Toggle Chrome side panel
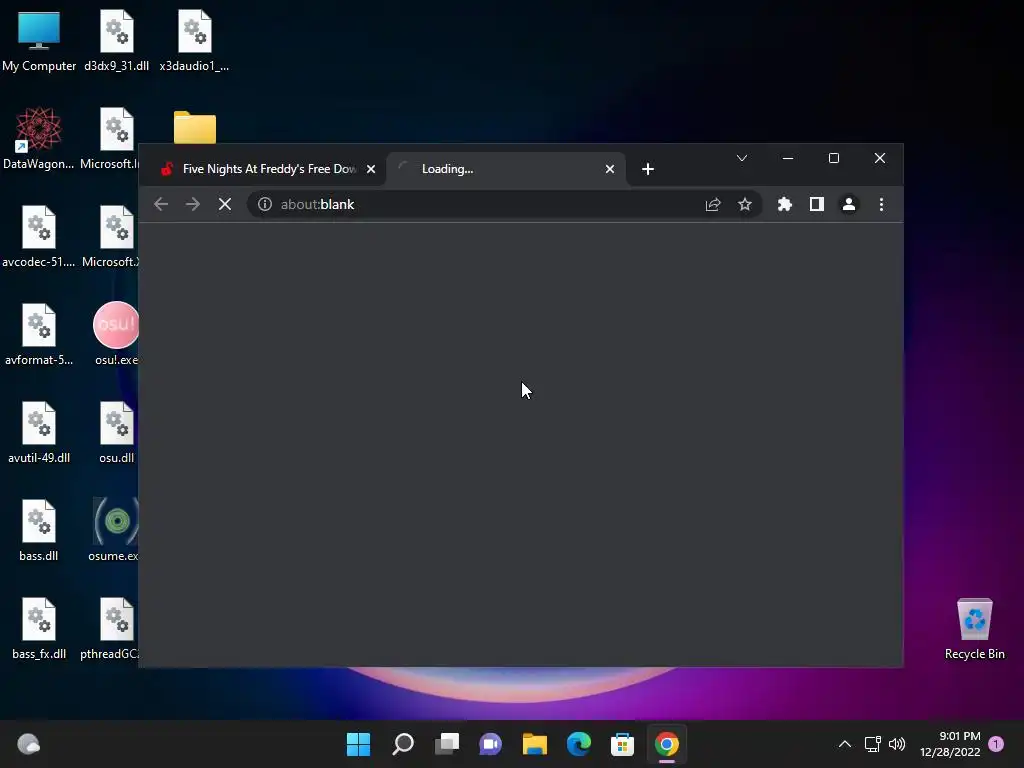The height and width of the screenshot is (768, 1024). pyautogui.click(x=816, y=204)
